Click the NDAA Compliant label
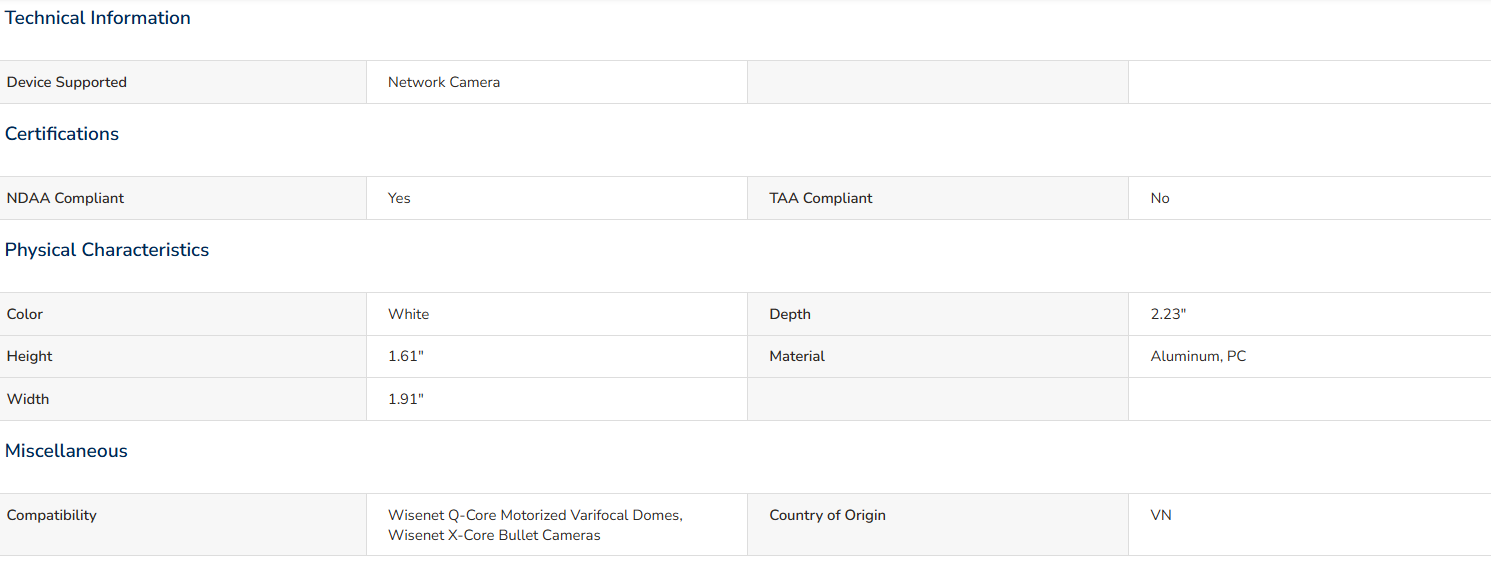The width and height of the screenshot is (1491, 565). (65, 198)
